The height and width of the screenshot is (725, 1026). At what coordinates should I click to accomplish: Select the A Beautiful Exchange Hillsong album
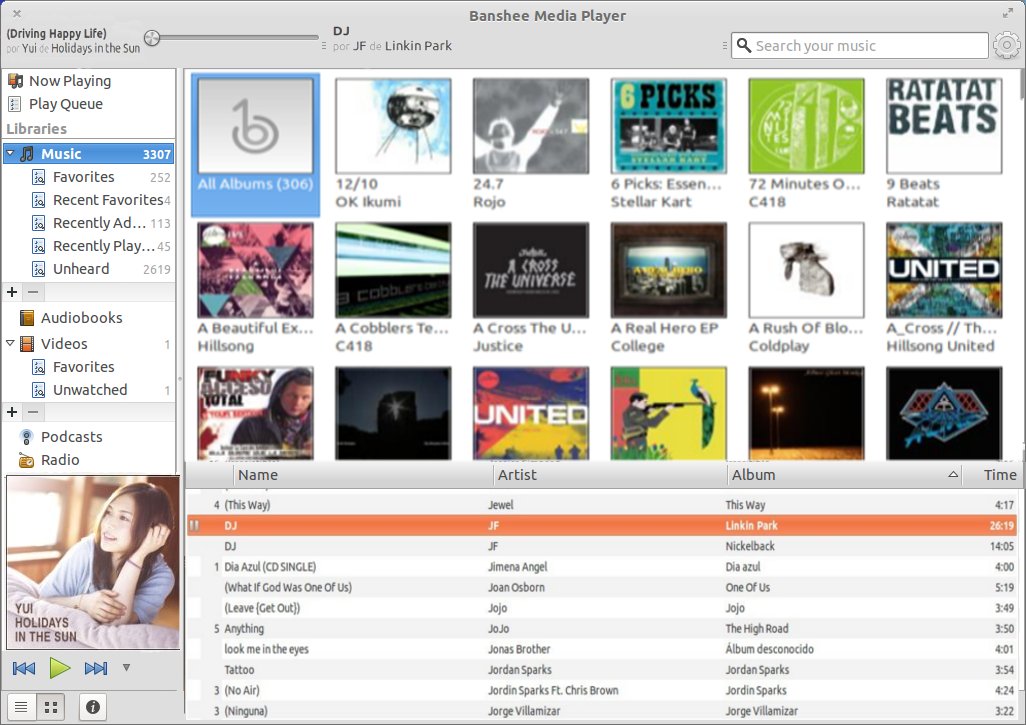click(255, 288)
